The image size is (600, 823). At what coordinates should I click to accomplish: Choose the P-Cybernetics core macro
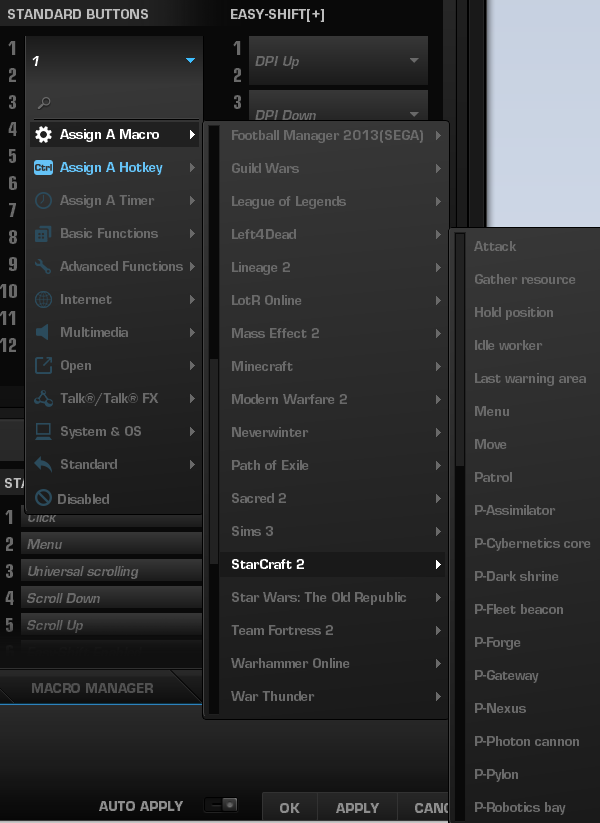(532, 544)
